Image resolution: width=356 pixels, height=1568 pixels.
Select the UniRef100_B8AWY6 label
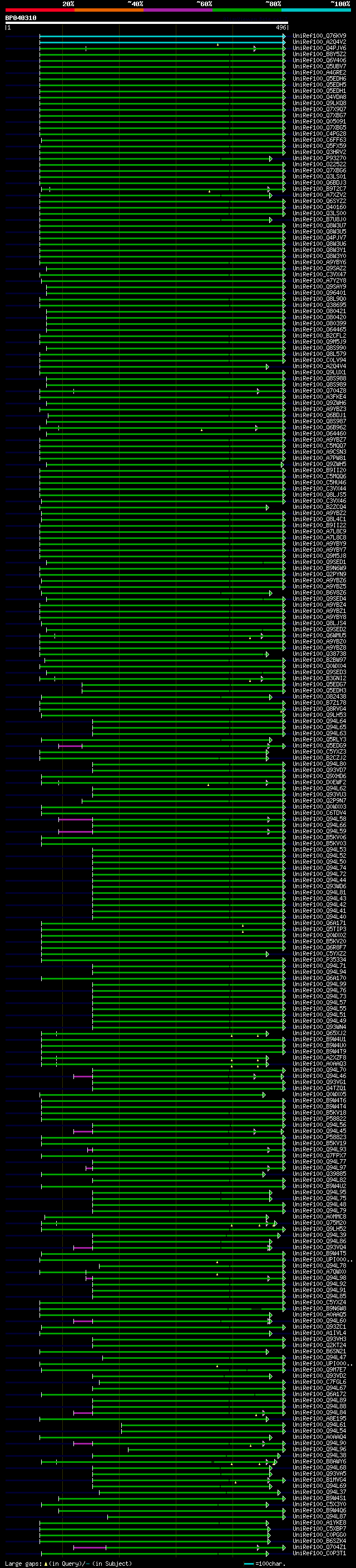coord(319,1461)
